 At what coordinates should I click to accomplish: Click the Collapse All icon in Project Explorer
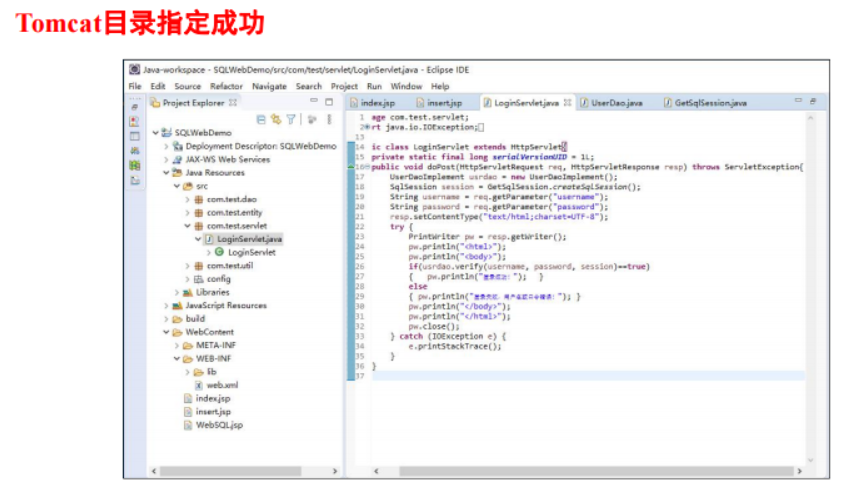pyautogui.click(x=261, y=119)
